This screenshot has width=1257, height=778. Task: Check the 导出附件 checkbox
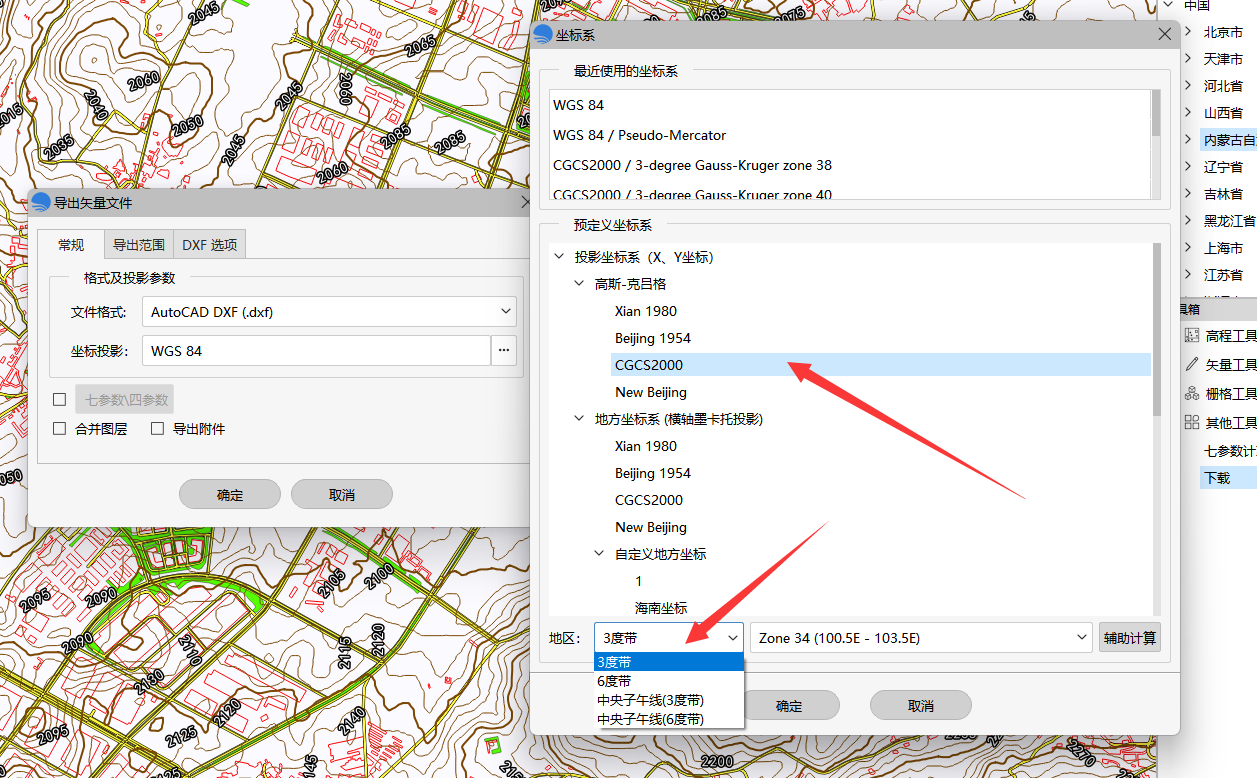pyautogui.click(x=157, y=429)
